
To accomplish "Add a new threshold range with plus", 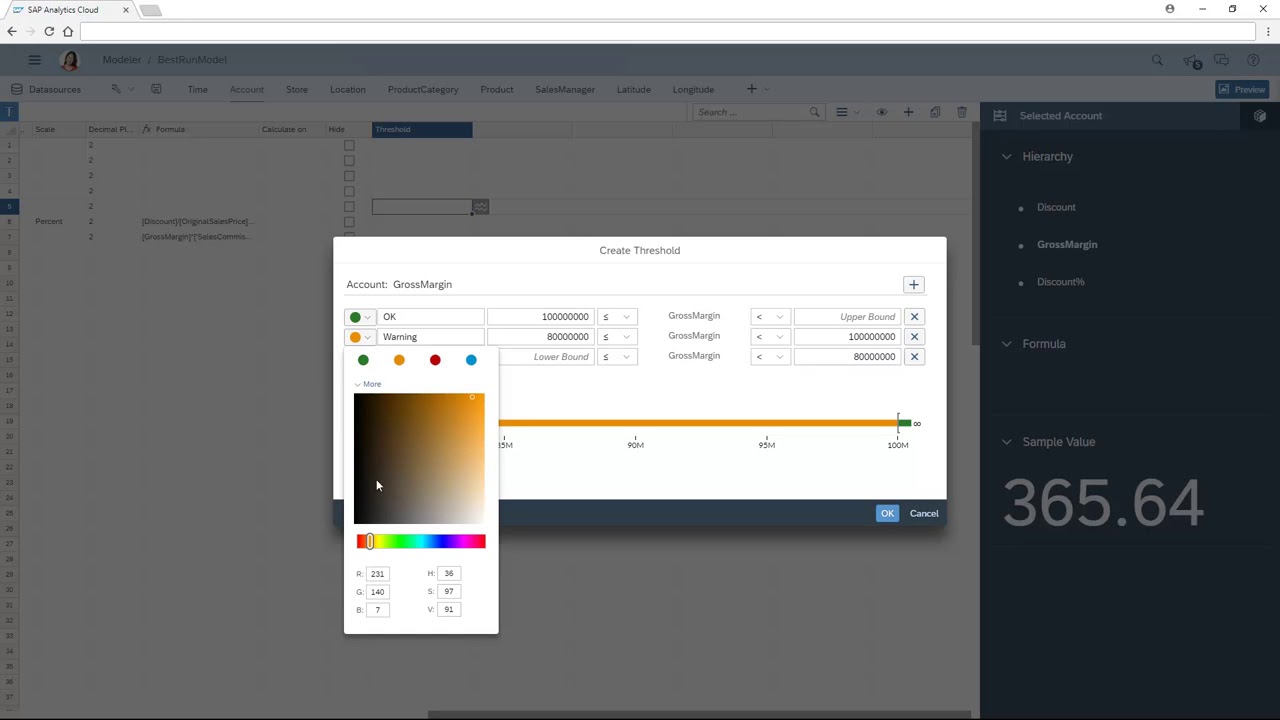I will (913, 285).
